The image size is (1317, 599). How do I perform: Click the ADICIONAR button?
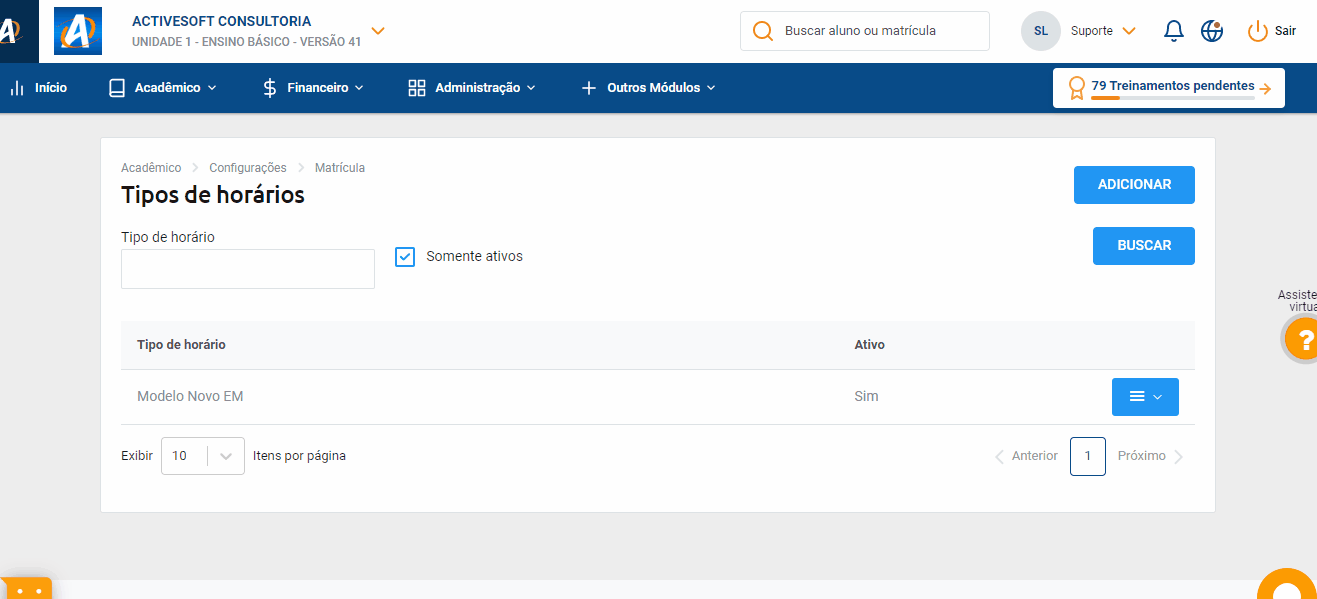(x=1134, y=185)
